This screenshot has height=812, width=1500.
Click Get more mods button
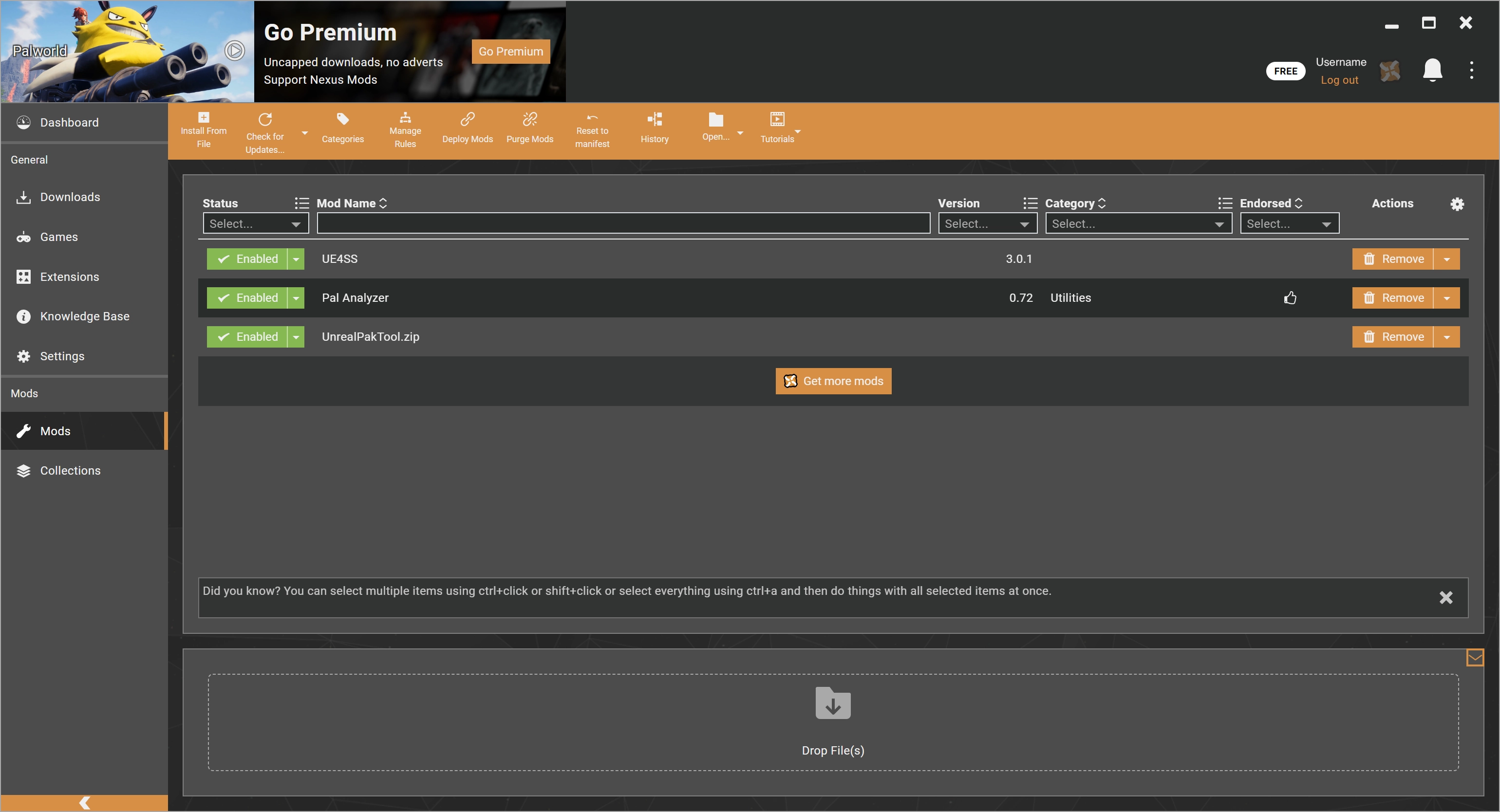(x=833, y=381)
